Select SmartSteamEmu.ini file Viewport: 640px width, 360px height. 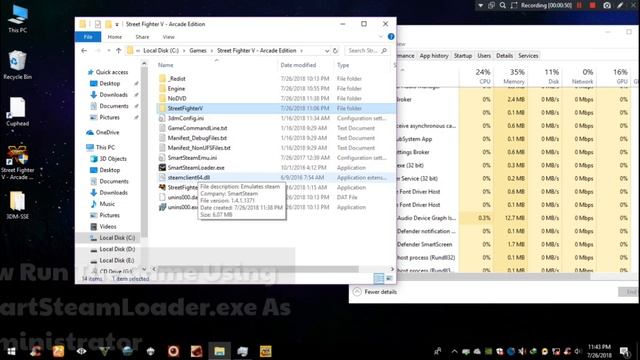click(192, 158)
